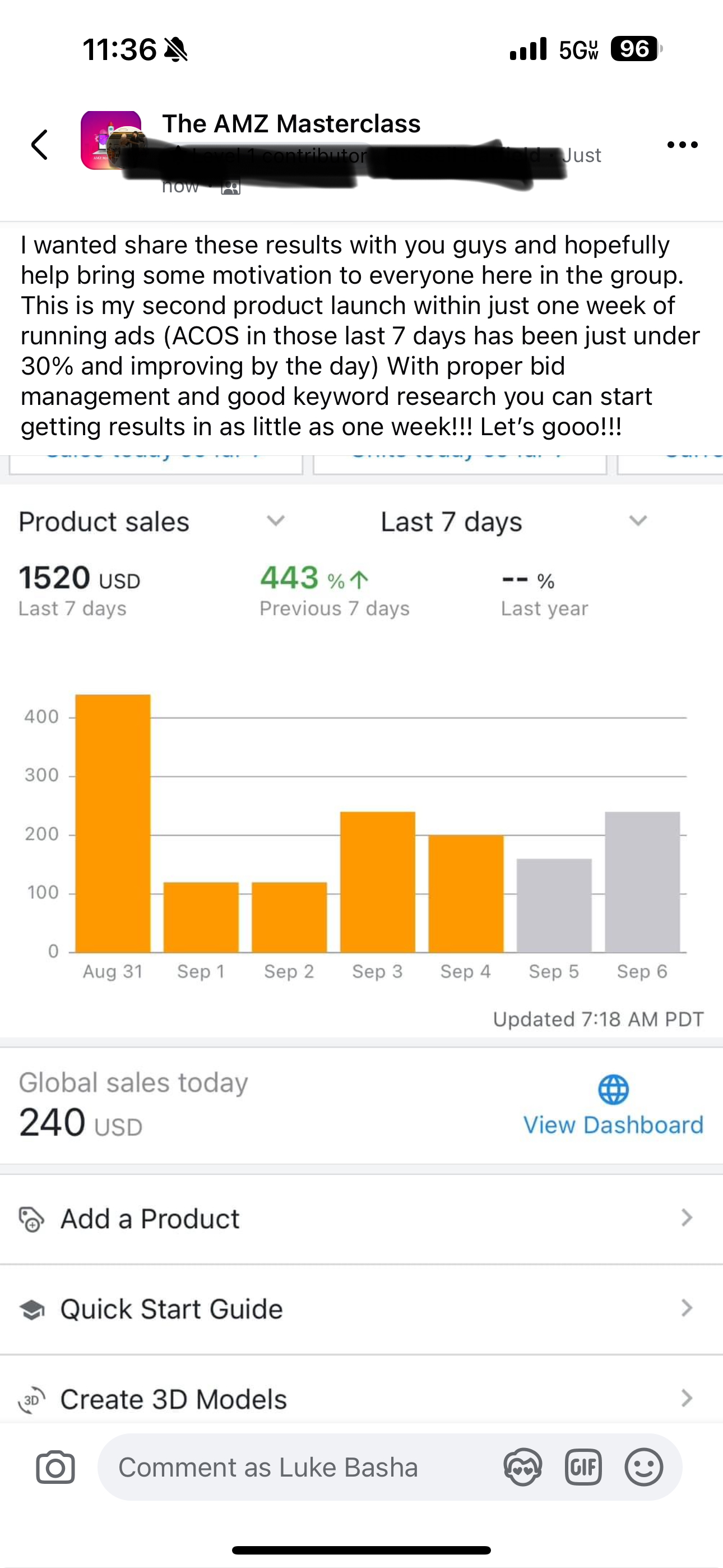The height and width of the screenshot is (1568, 723).
Task: Open the emoji smiley picker
Action: click(644, 1467)
